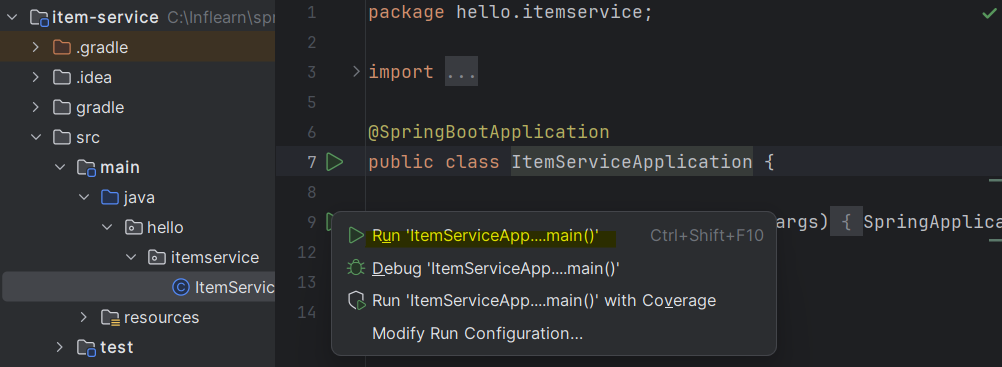The image size is (1002, 367).
Task: Expand the .idea folder node
Action: pos(36,77)
